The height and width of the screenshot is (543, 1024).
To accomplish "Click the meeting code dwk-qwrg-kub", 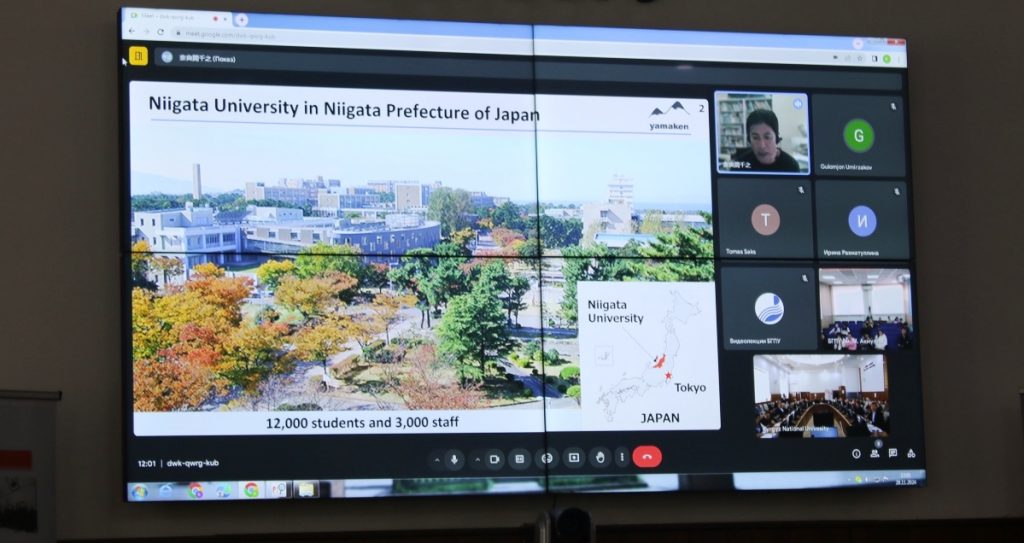I will pos(193,463).
